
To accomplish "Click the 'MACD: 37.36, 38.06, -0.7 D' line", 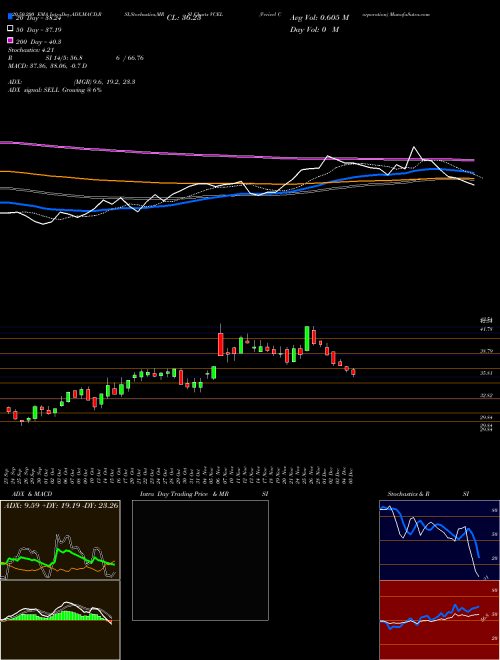I will (48, 66).
